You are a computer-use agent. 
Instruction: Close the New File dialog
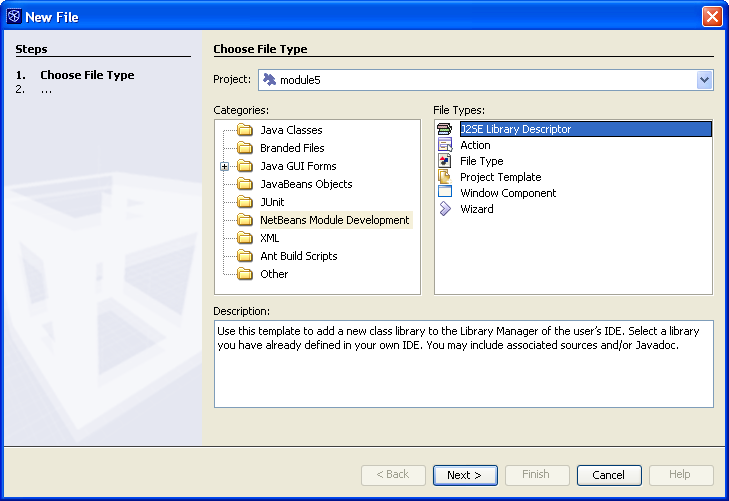coord(712,17)
